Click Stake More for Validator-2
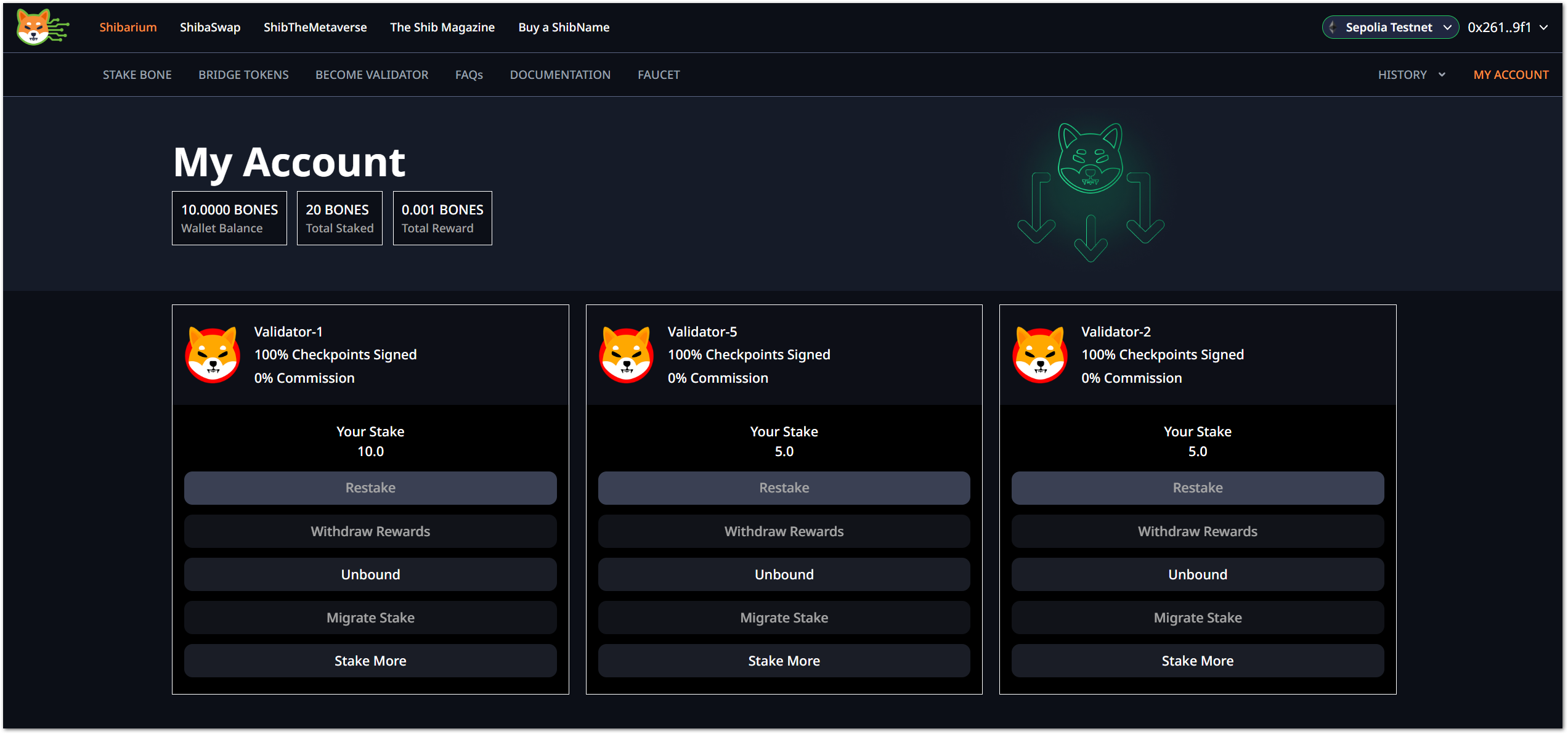The width and height of the screenshot is (1568, 734). point(1197,661)
